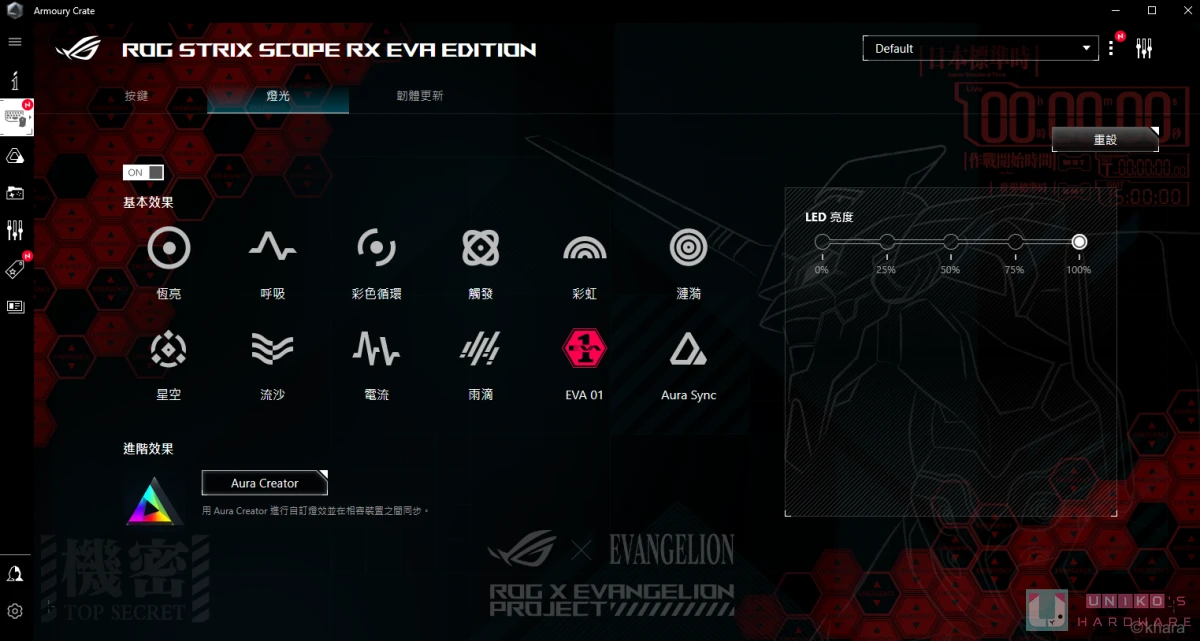Image resolution: width=1200 pixels, height=641 pixels.
Task: Set LED brightness to 25%
Action: (x=886, y=242)
